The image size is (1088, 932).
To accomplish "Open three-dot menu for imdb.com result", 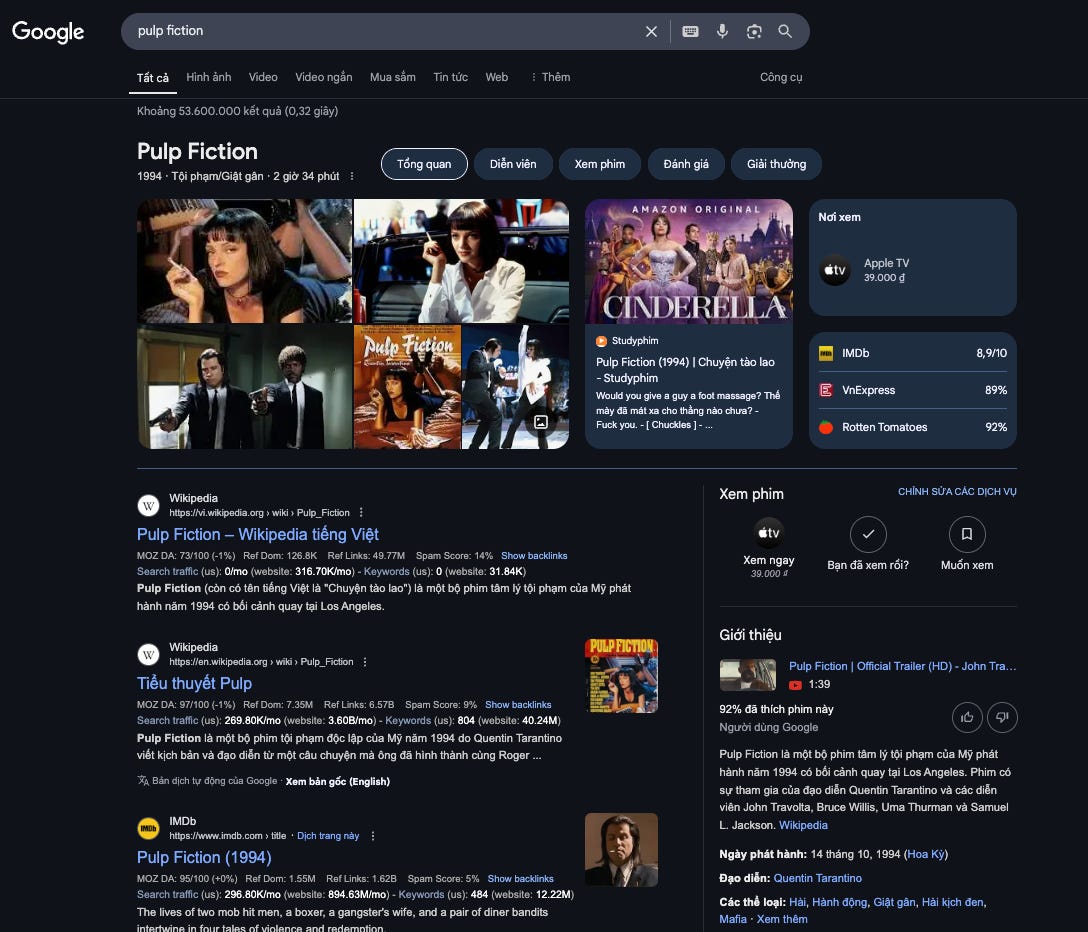I will click(x=373, y=836).
